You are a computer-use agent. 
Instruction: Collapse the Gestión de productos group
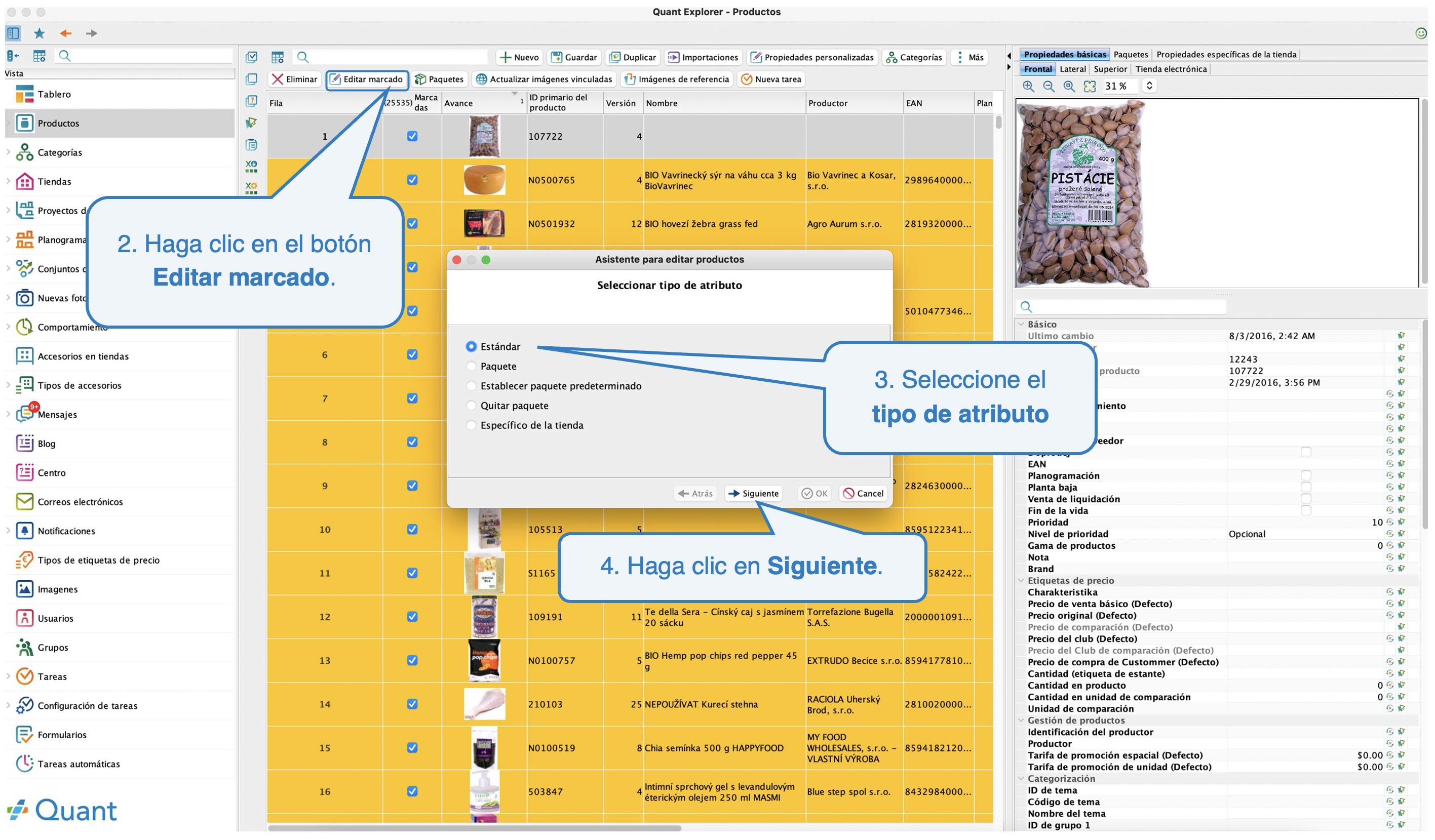click(1021, 720)
